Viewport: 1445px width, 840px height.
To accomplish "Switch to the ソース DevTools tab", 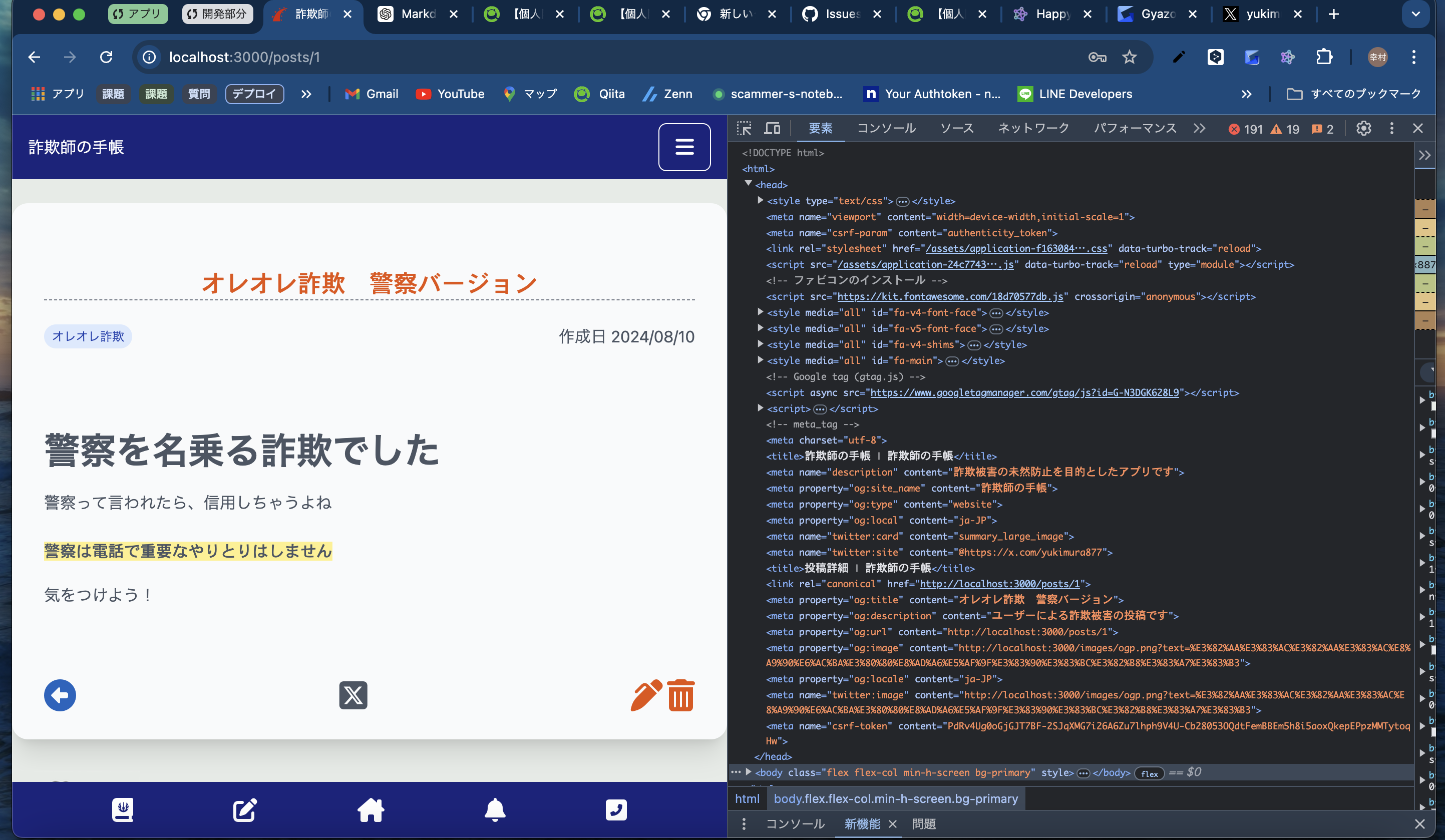I will click(957, 129).
